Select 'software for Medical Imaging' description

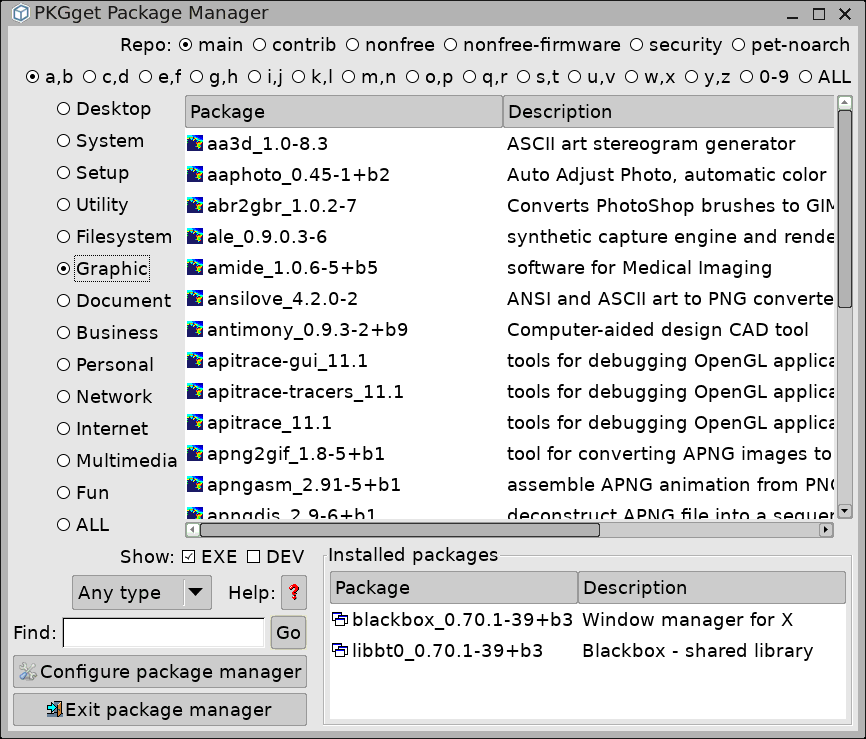pos(639,267)
